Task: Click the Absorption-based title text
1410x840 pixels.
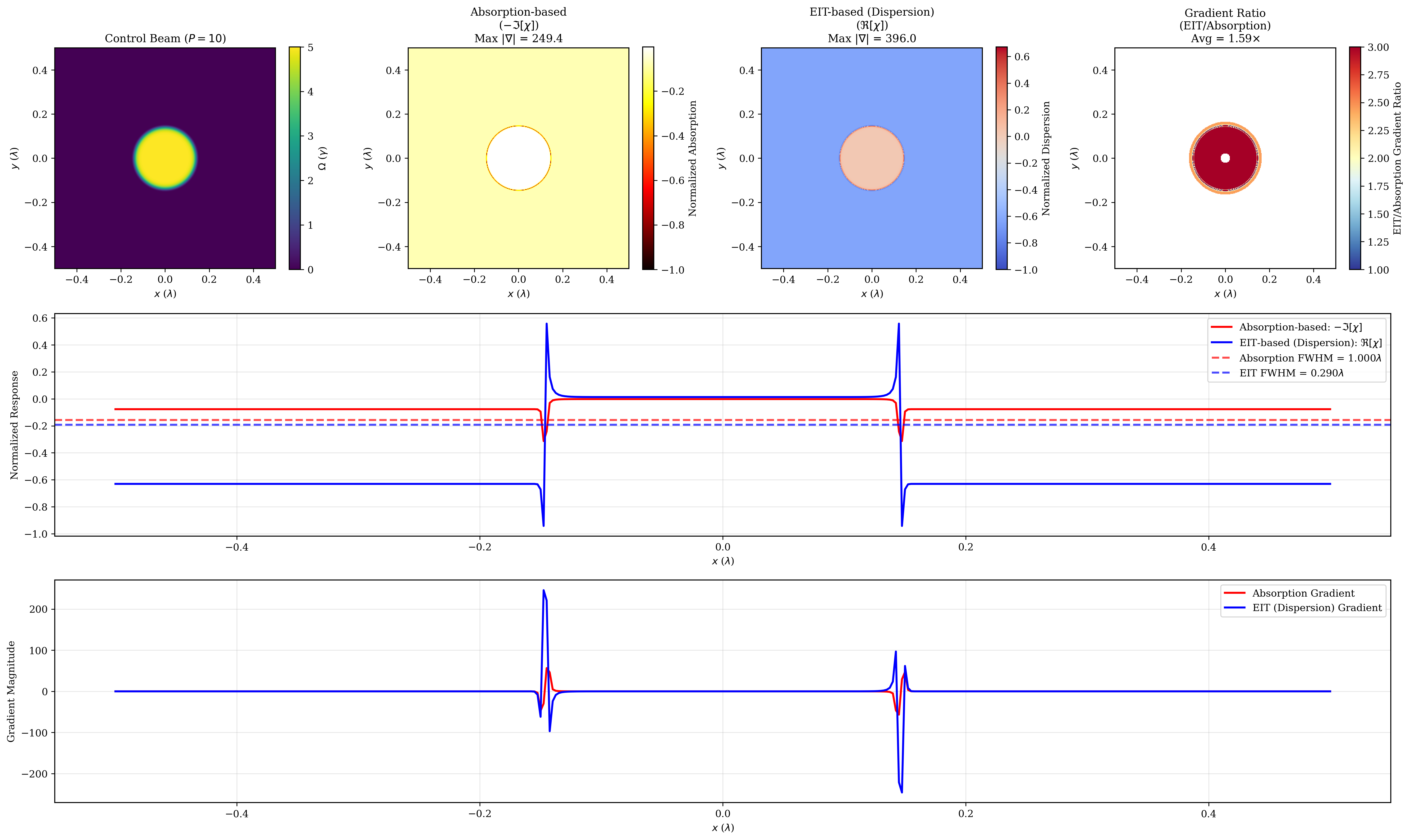Action: click(518, 12)
